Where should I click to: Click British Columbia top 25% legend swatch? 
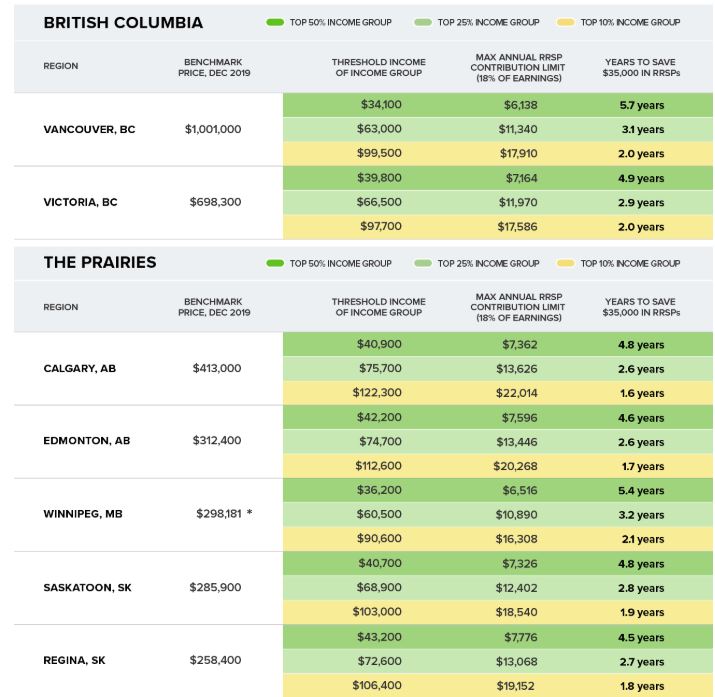pos(423,22)
